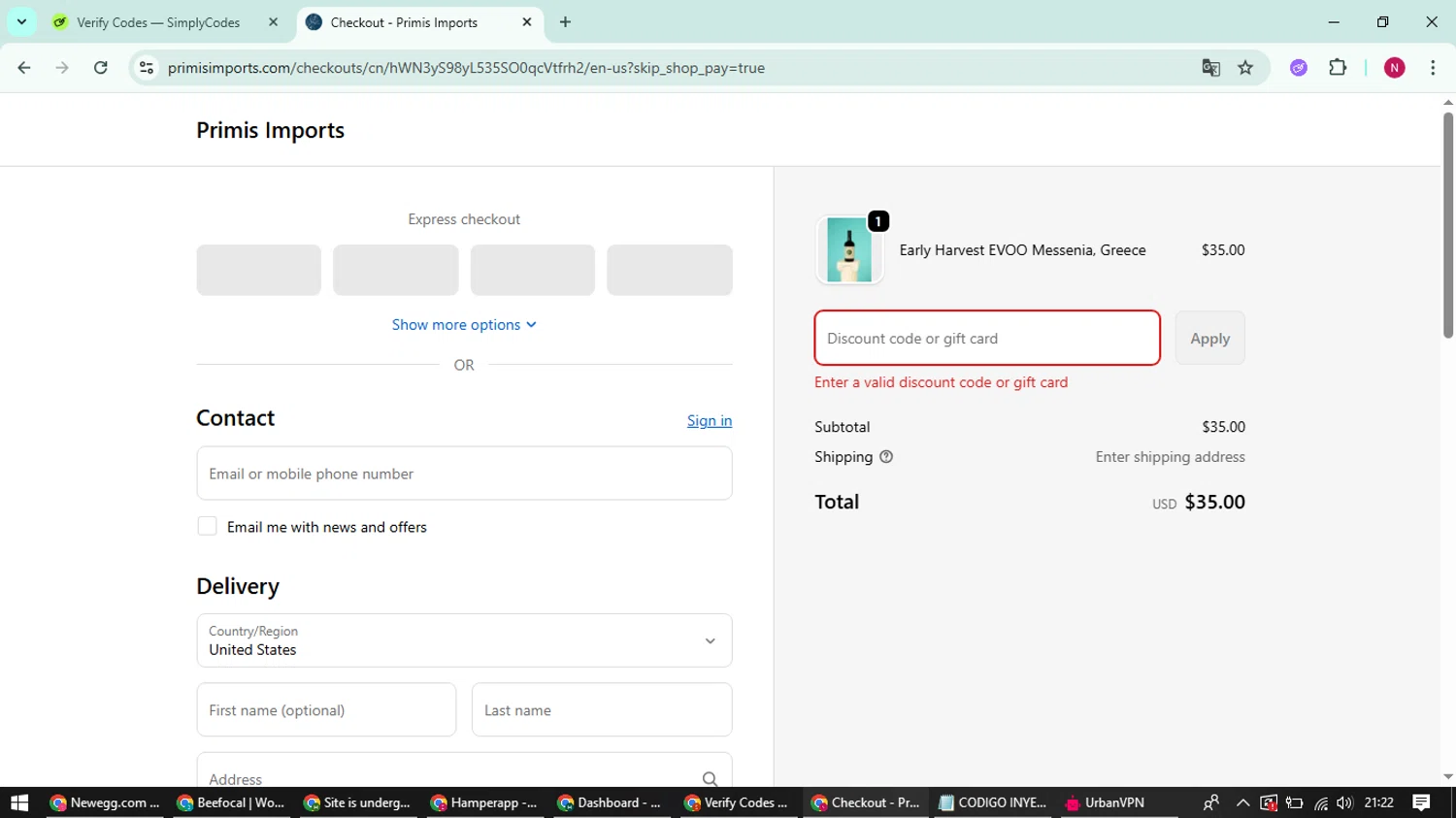Bookmark this page with the star icon
The height and width of the screenshot is (818, 1456).
point(1245,68)
